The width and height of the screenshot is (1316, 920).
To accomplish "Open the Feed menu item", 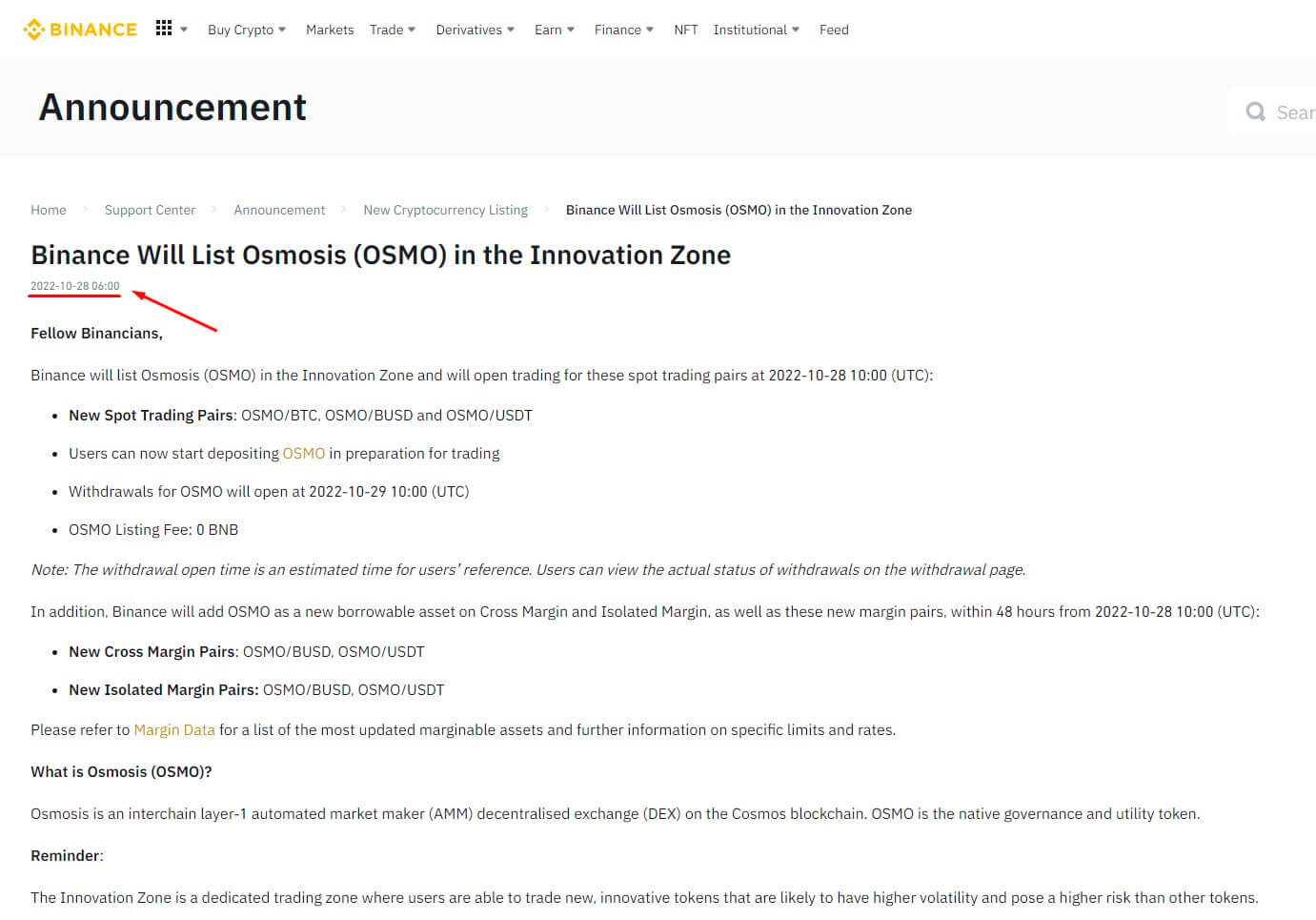I will click(x=834, y=30).
